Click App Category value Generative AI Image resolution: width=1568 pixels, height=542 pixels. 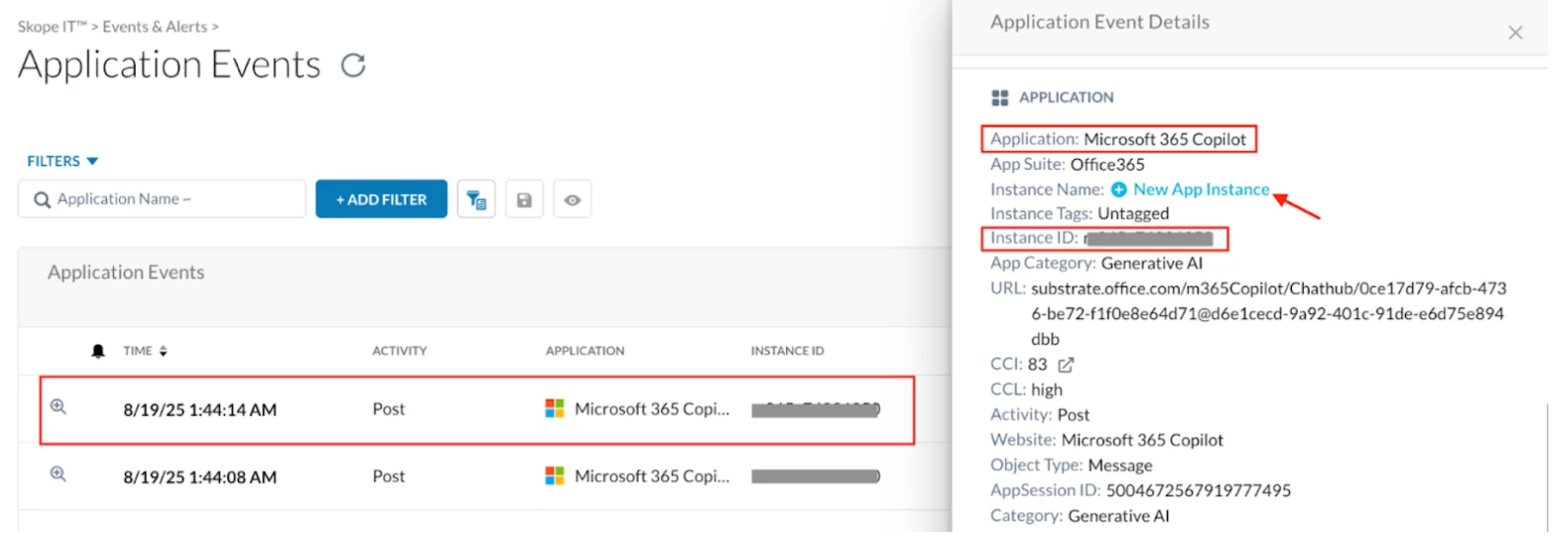[x=1151, y=263]
